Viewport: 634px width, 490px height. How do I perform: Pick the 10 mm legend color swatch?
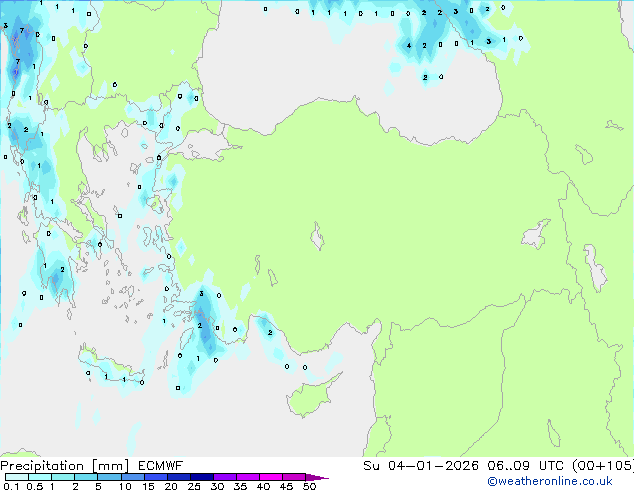(133, 477)
